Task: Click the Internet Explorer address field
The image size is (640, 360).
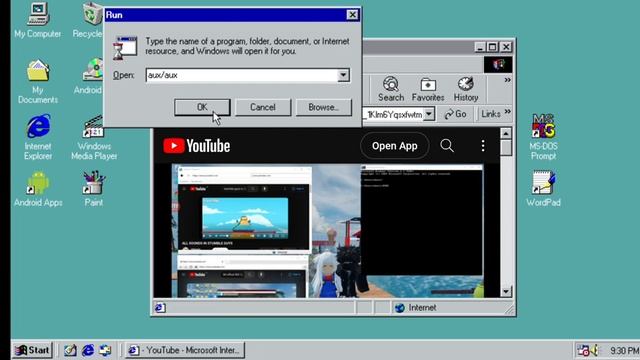Action: [x=393, y=114]
